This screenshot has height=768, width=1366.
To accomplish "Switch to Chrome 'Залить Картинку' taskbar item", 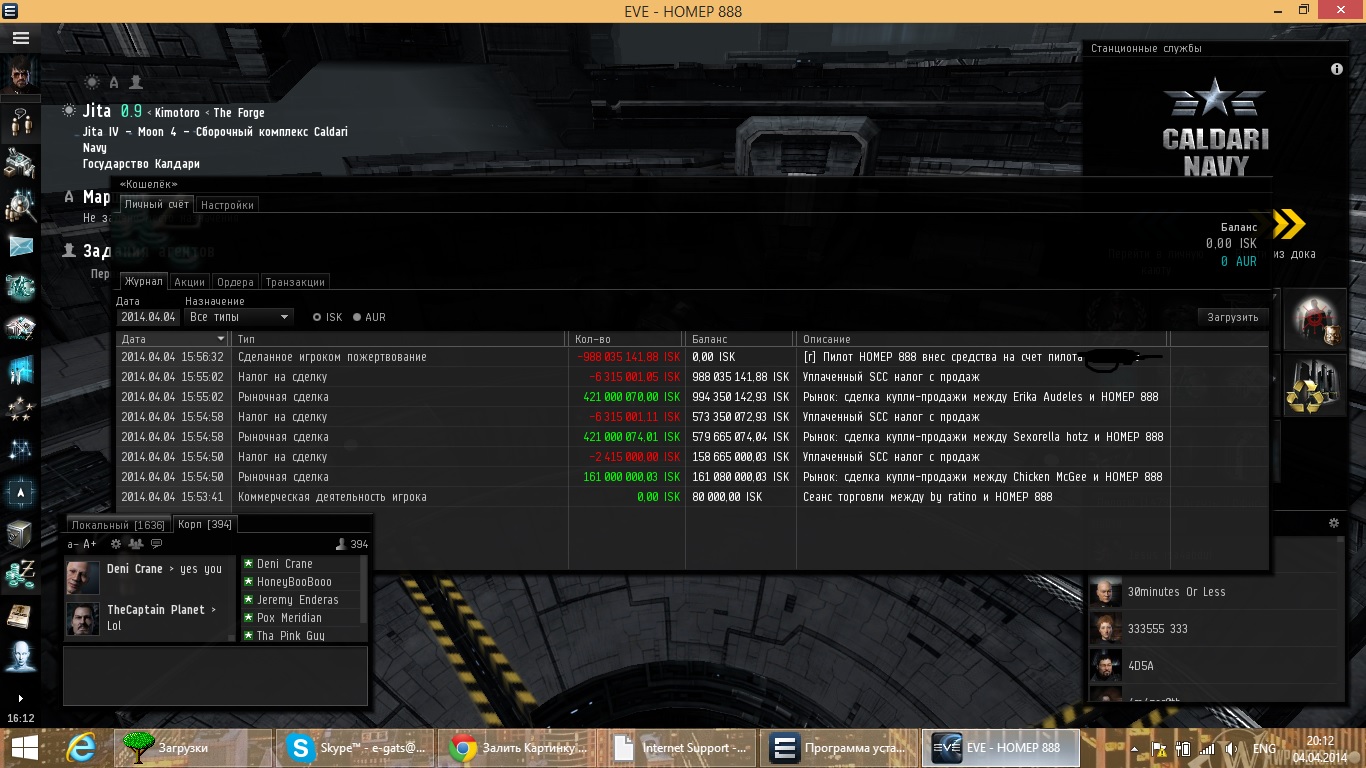I will click(x=518, y=748).
